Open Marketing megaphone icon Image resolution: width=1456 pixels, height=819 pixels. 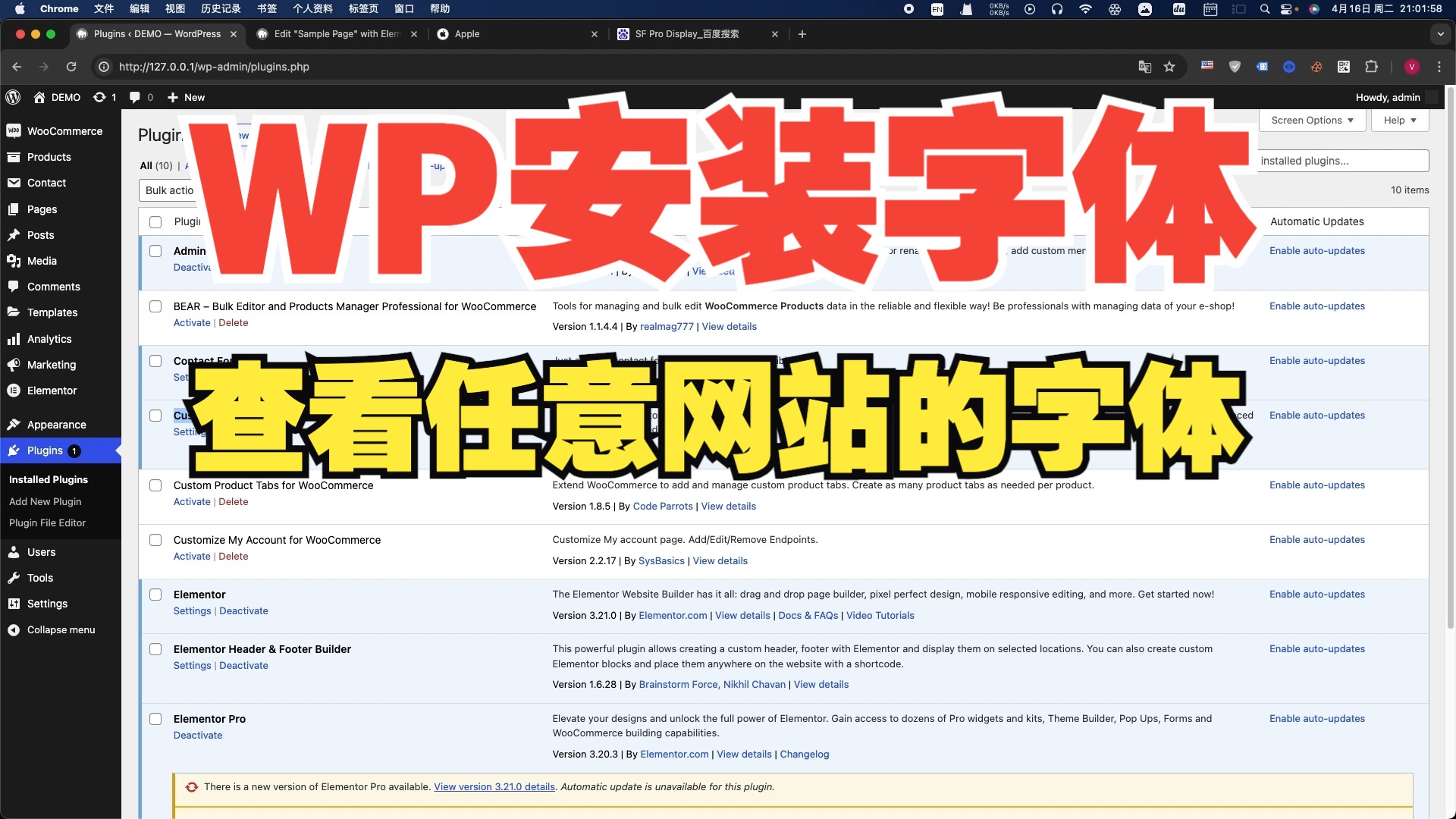[14, 365]
